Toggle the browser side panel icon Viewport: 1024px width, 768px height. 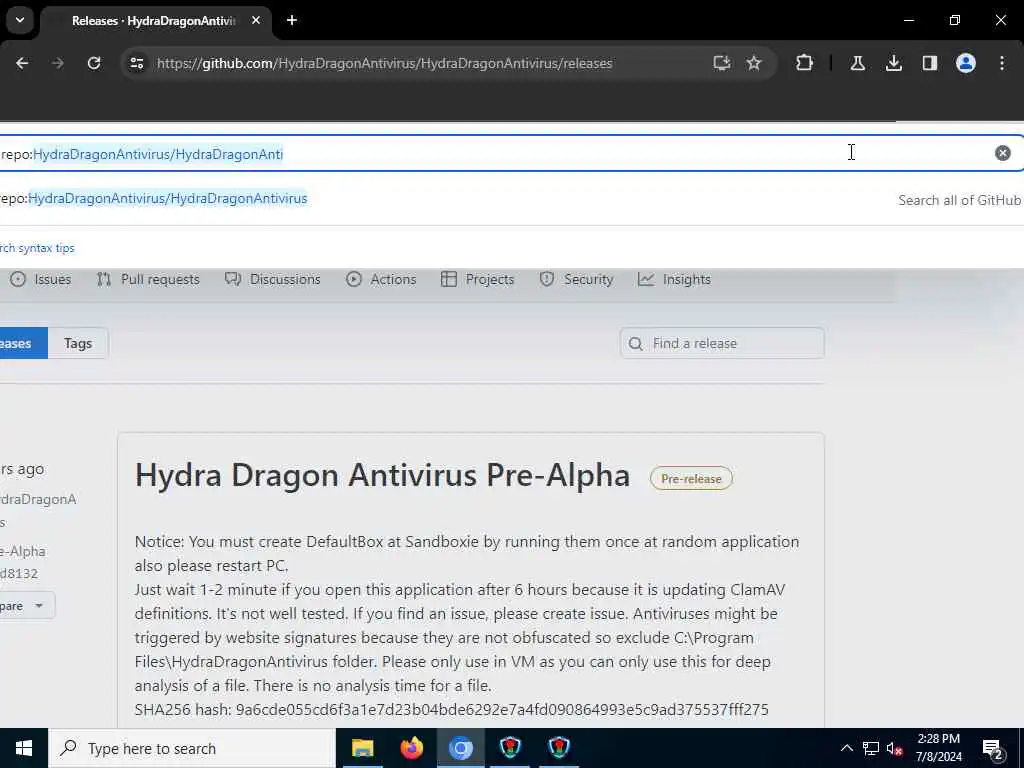tap(929, 63)
